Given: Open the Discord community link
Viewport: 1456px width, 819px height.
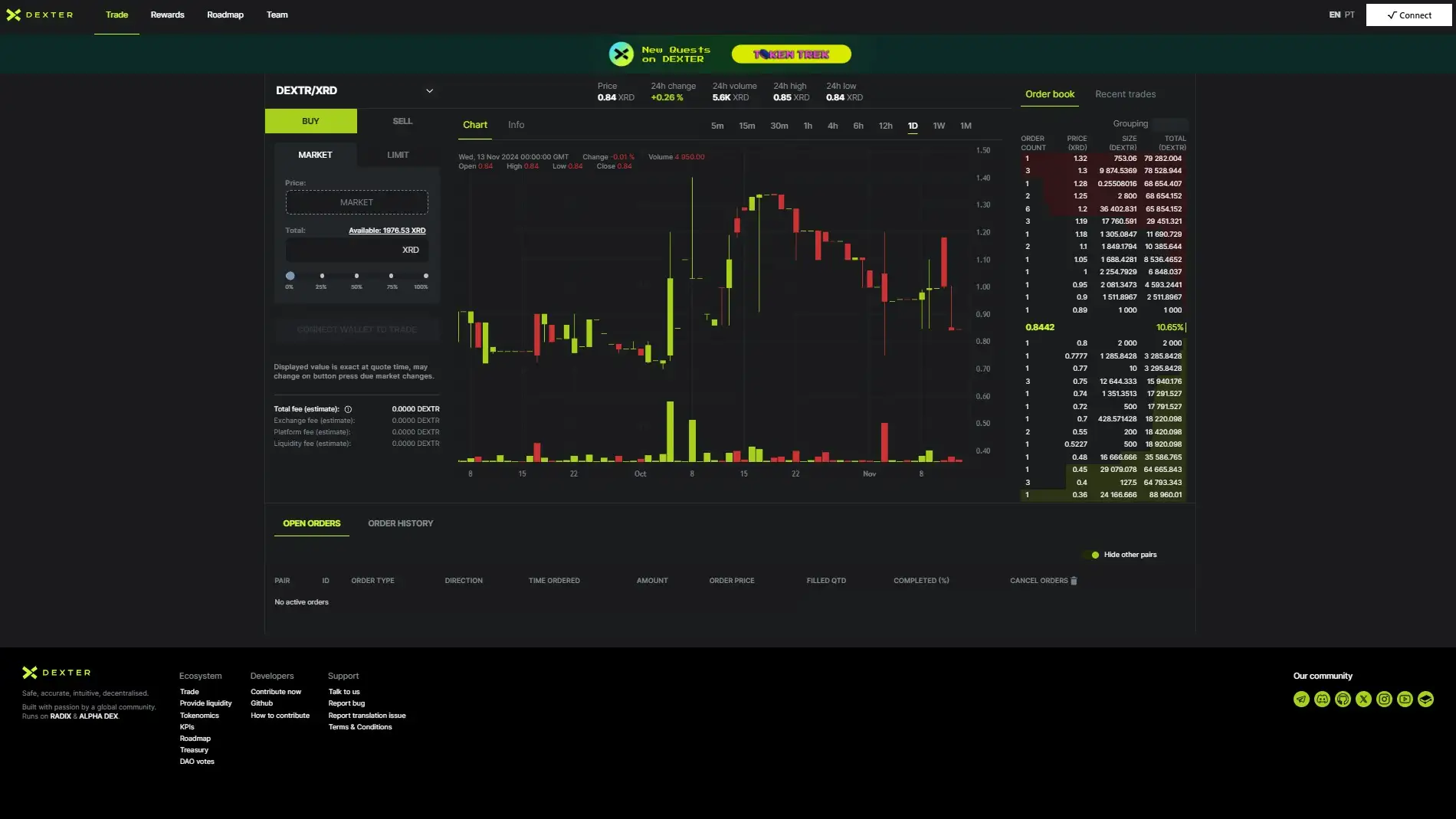Looking at the screenshot, I should click(1322, 699).
